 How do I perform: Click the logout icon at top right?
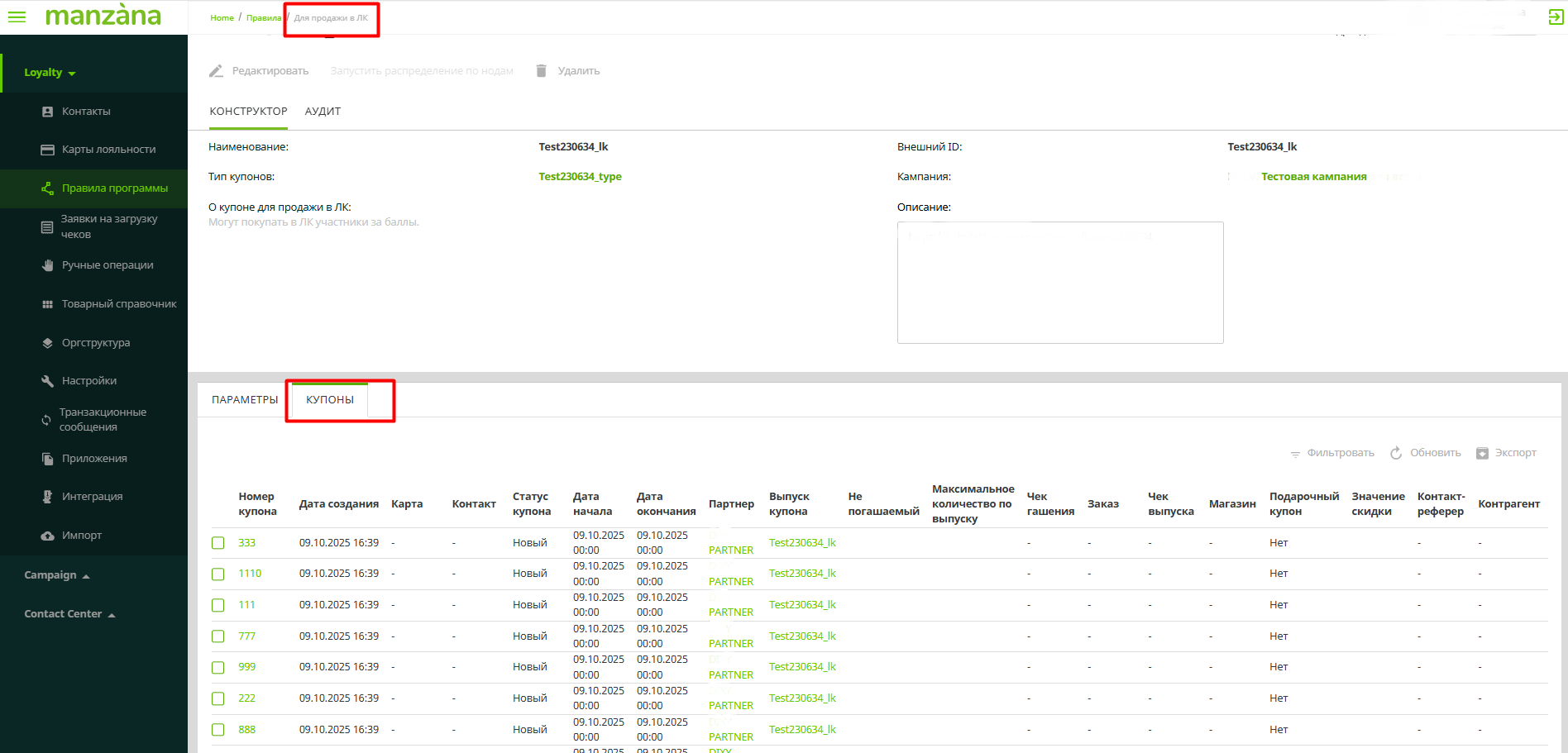pos(1555,17)
